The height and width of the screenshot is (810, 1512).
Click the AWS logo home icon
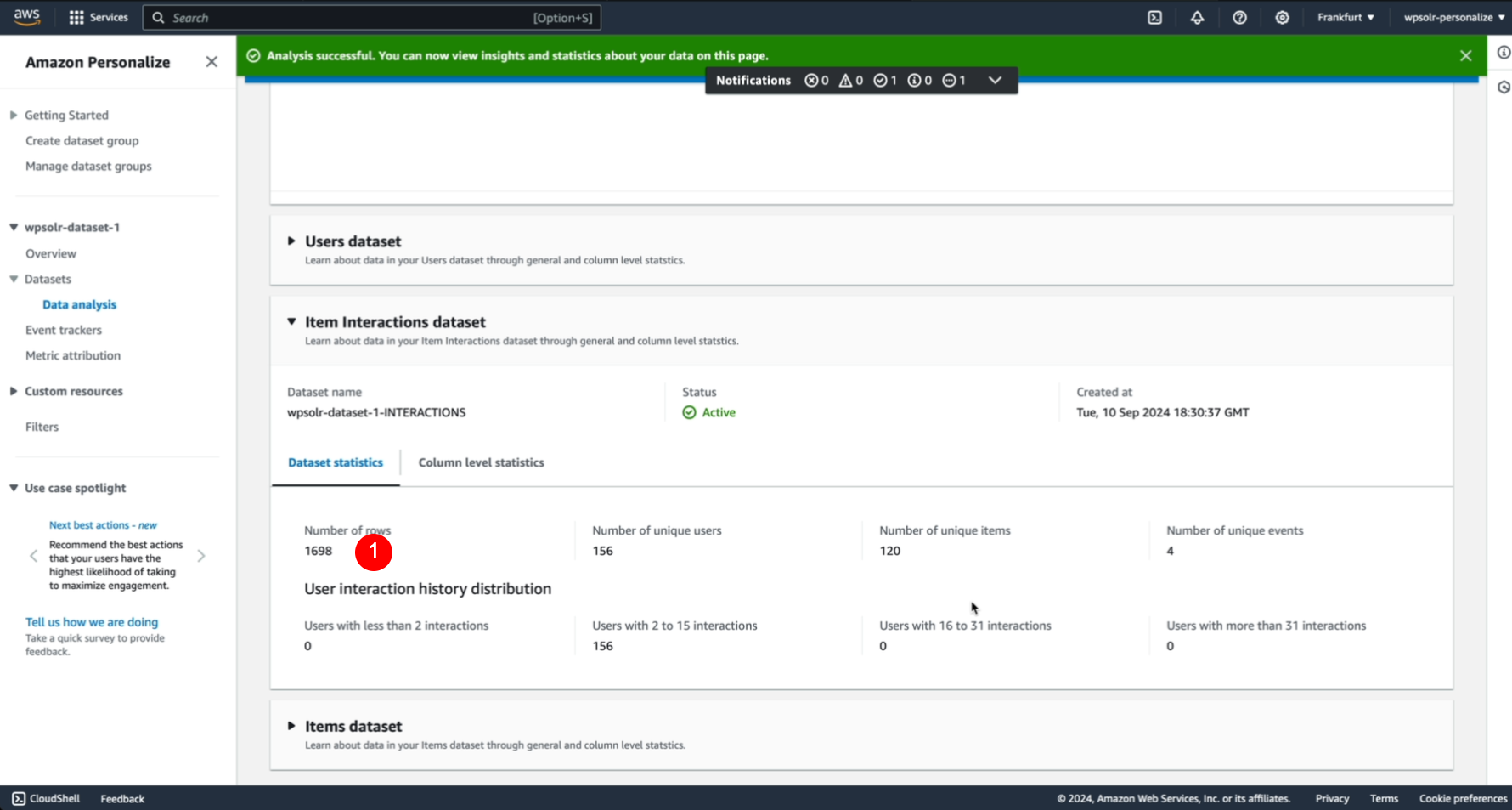point(26,17)
